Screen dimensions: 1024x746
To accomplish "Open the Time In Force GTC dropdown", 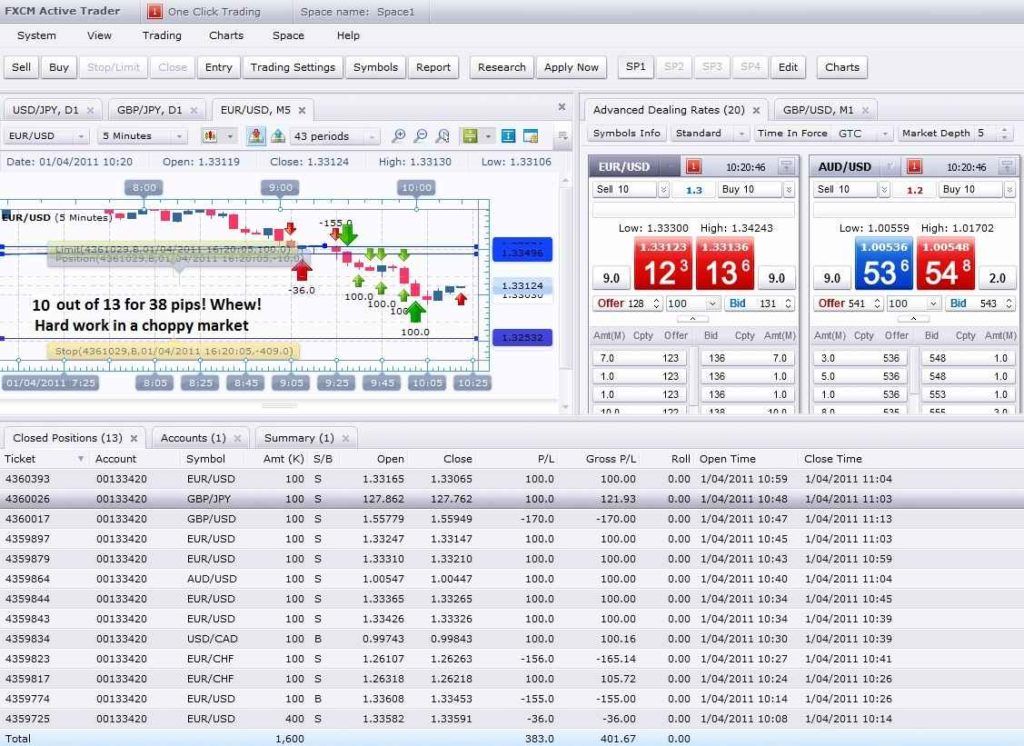I will (x=864, y=133).
